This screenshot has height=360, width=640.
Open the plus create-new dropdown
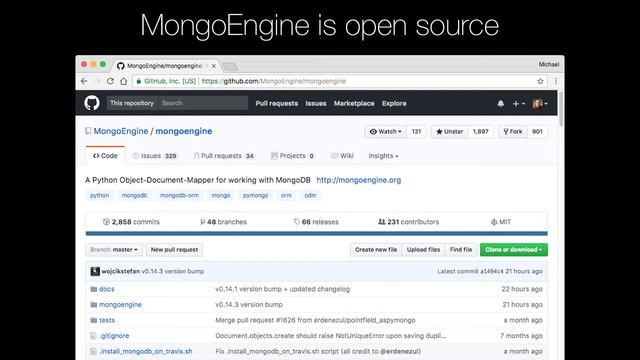point(519,104)
